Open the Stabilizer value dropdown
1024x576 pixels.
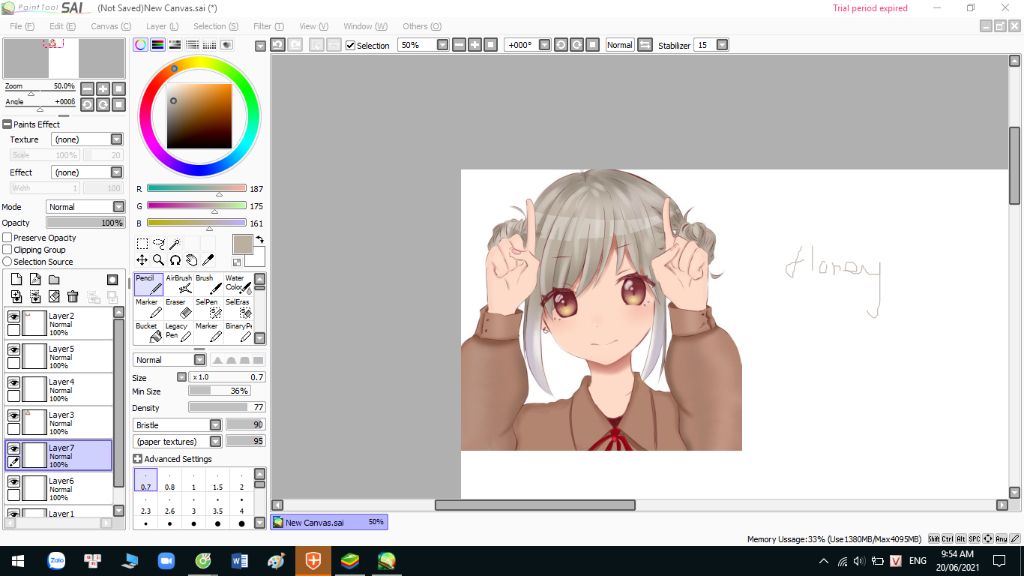pyautogui.click(x=722, y=45)
